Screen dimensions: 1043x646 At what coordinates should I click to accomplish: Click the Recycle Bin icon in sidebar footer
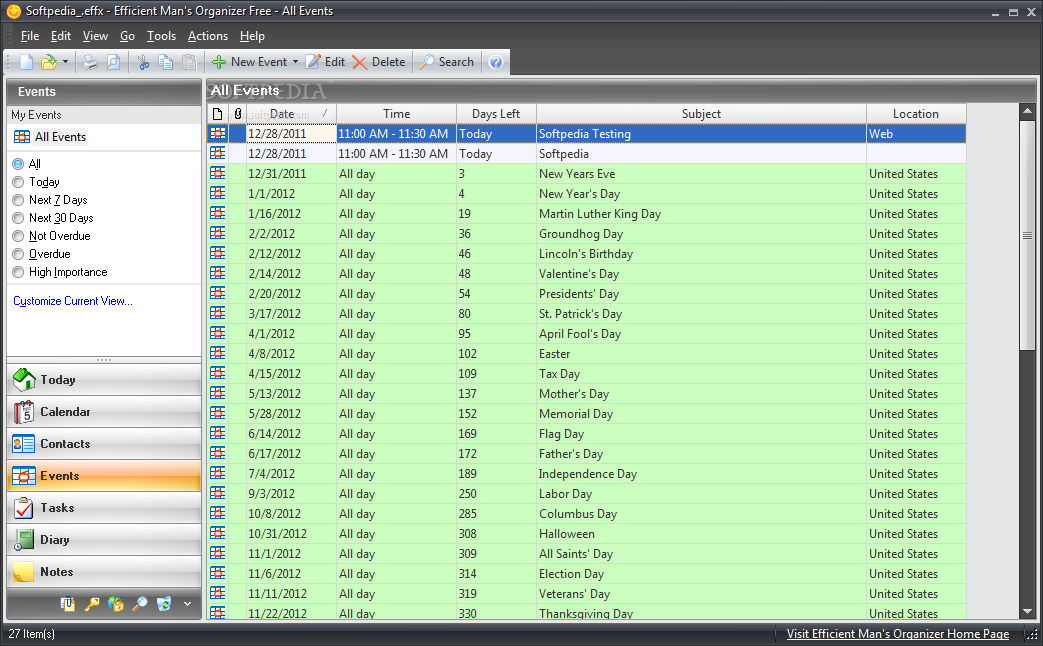click(x=164, y=603)
